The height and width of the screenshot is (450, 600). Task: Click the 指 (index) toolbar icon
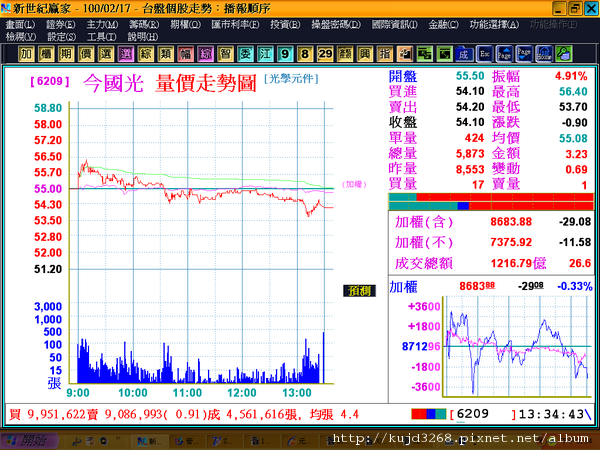(x=385, y=54)
